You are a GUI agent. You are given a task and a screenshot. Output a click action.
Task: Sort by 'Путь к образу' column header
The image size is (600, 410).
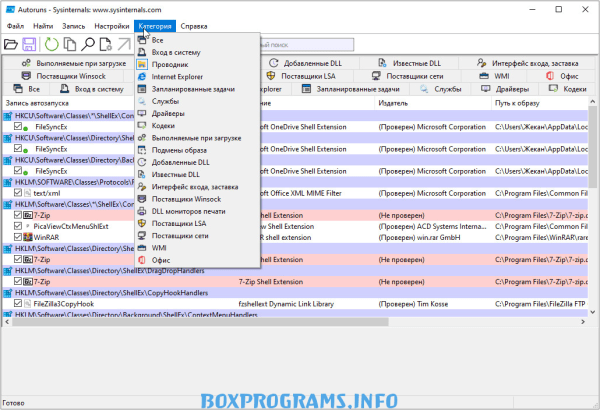point(540,103)
